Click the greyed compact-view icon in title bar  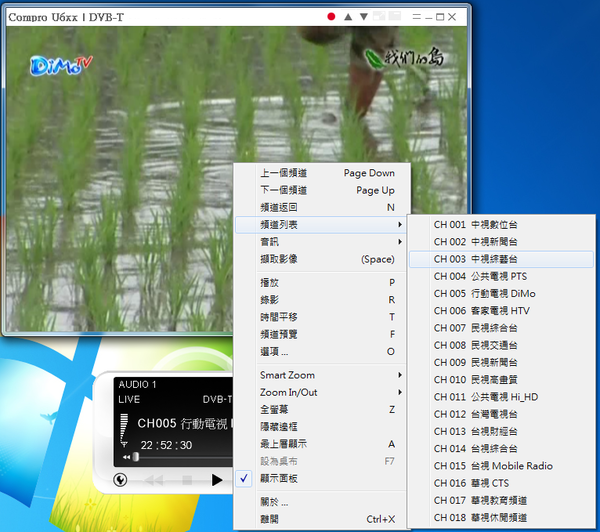tap(395, 16)
